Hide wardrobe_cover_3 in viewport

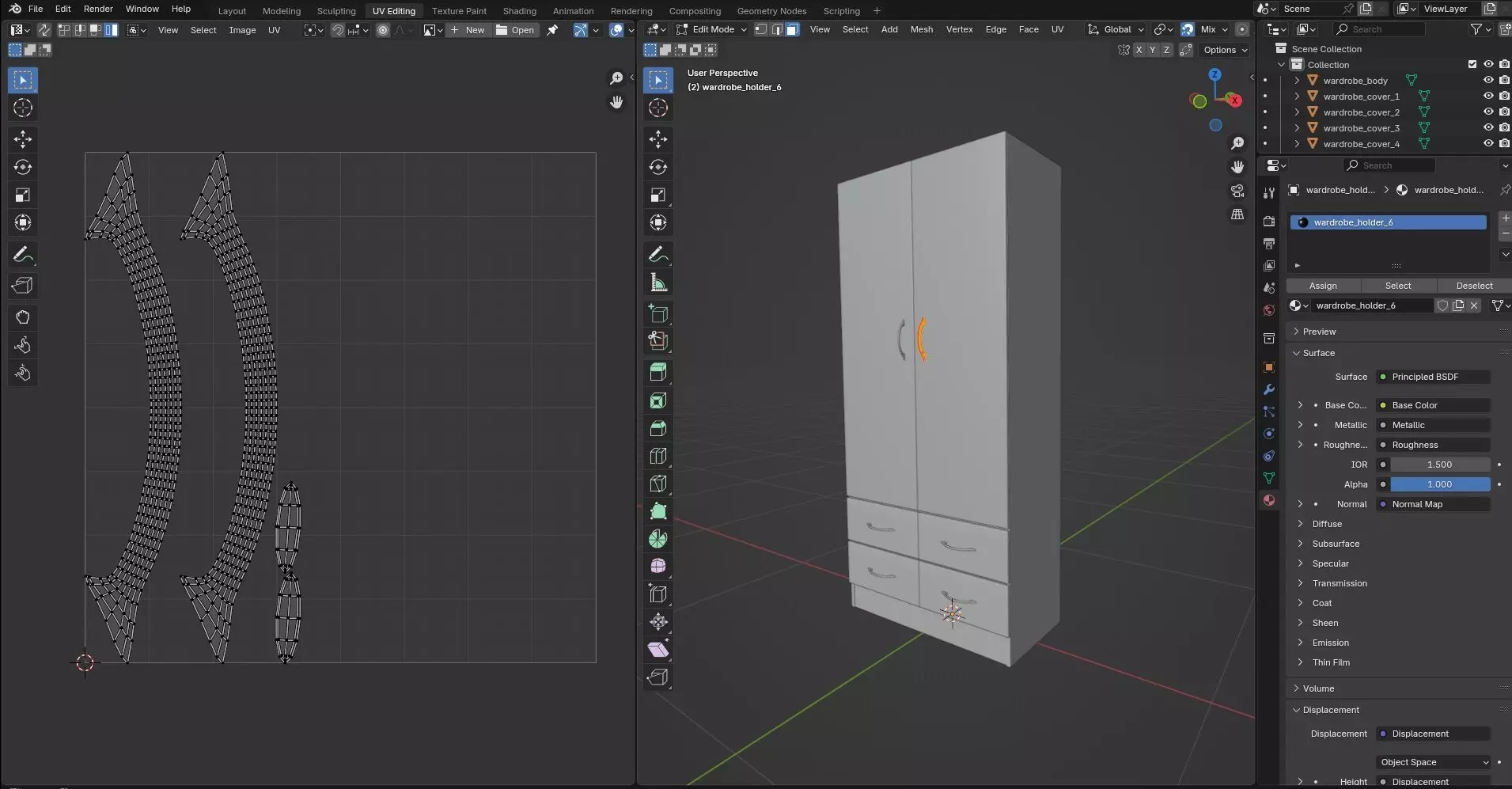point(1487,128)
